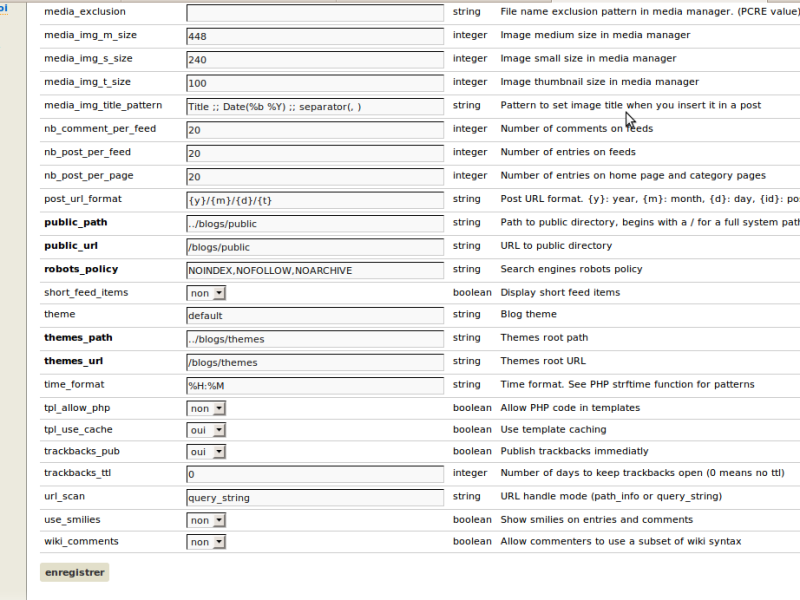Click the description 'Display short feed items'
The height and width of the screenshot is (600, 800).
point(560,292)
